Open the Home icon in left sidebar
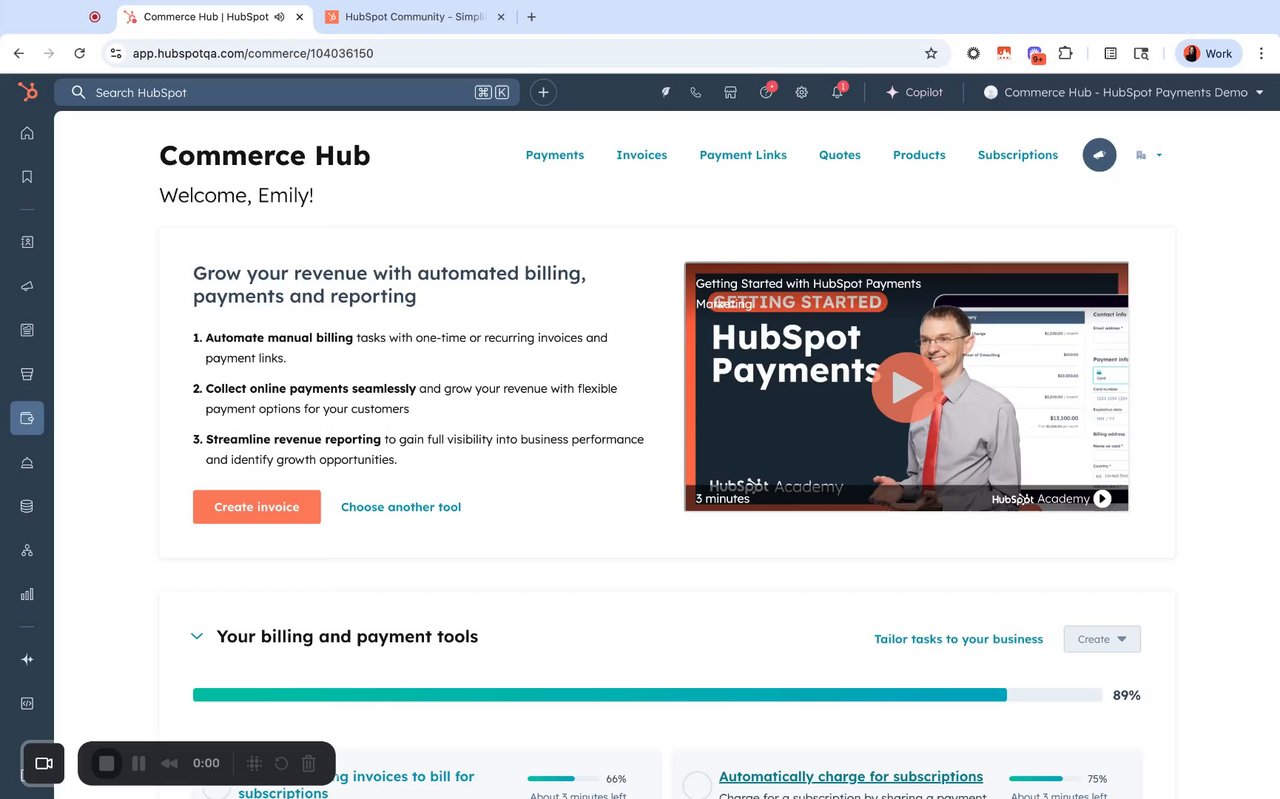This screenshot has height=799, width=1280. [x=27, y=133]
